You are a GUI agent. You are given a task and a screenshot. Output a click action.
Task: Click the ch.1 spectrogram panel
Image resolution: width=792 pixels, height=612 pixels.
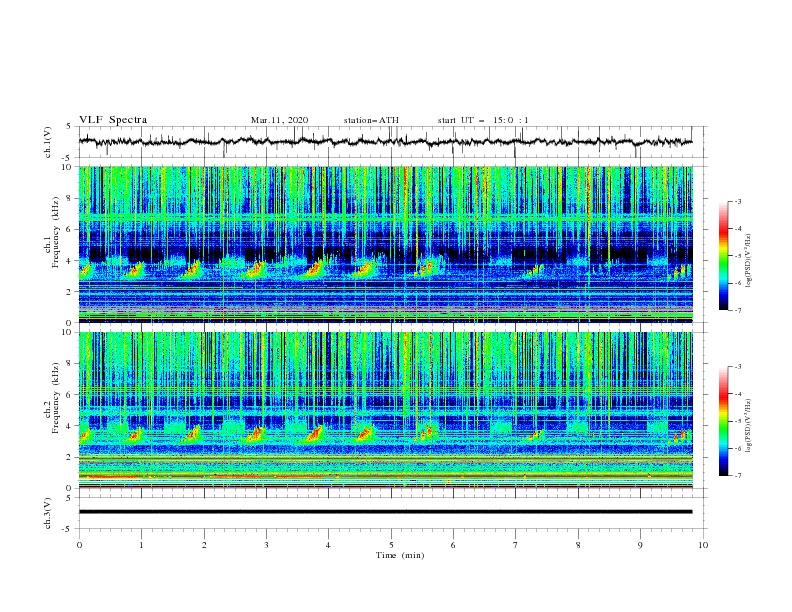(385, 244)
